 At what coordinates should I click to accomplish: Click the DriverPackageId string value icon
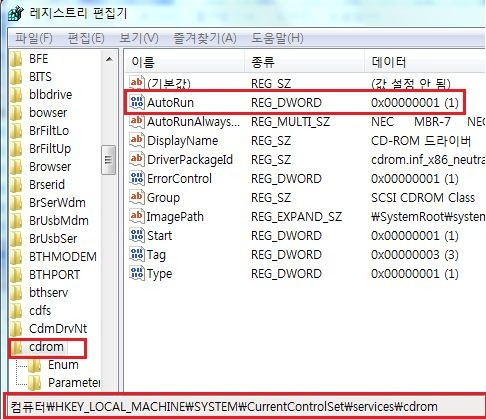(x=137, y=159)
